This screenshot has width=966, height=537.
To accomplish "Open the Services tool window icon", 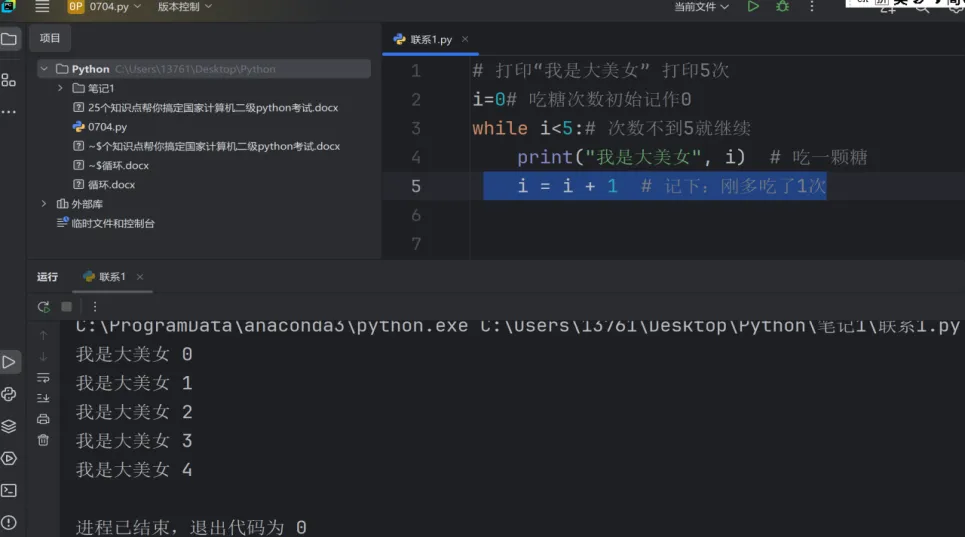I will pos(9,459).
